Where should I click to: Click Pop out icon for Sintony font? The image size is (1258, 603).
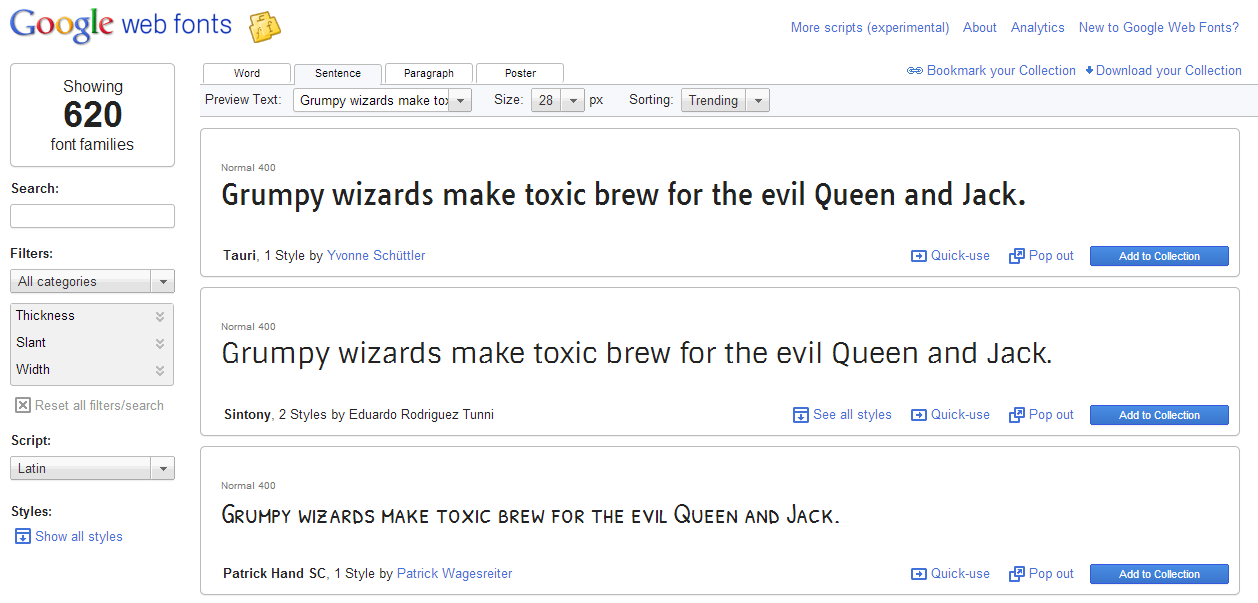click(1017, 415)
